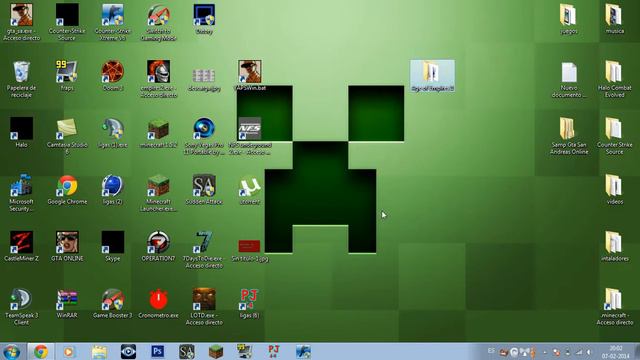Open the Counter-Strike Xtreme V6 shortcut
This screenshot has width=640, height=360.
(x=113, y=22)
